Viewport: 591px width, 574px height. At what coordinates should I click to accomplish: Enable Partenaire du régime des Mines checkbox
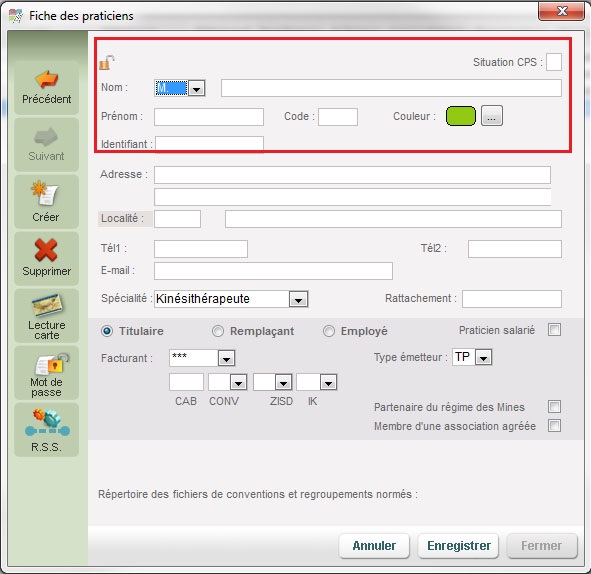tap(554, 407)
